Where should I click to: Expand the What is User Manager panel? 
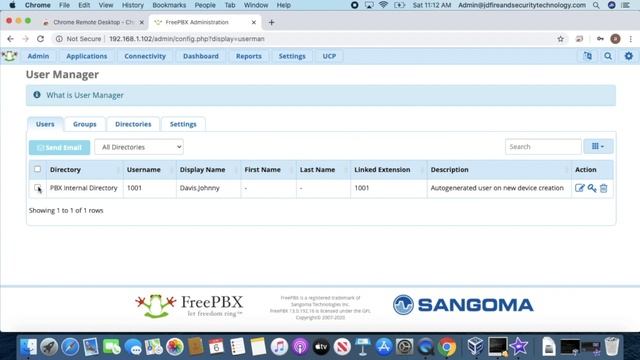point(84,95)
